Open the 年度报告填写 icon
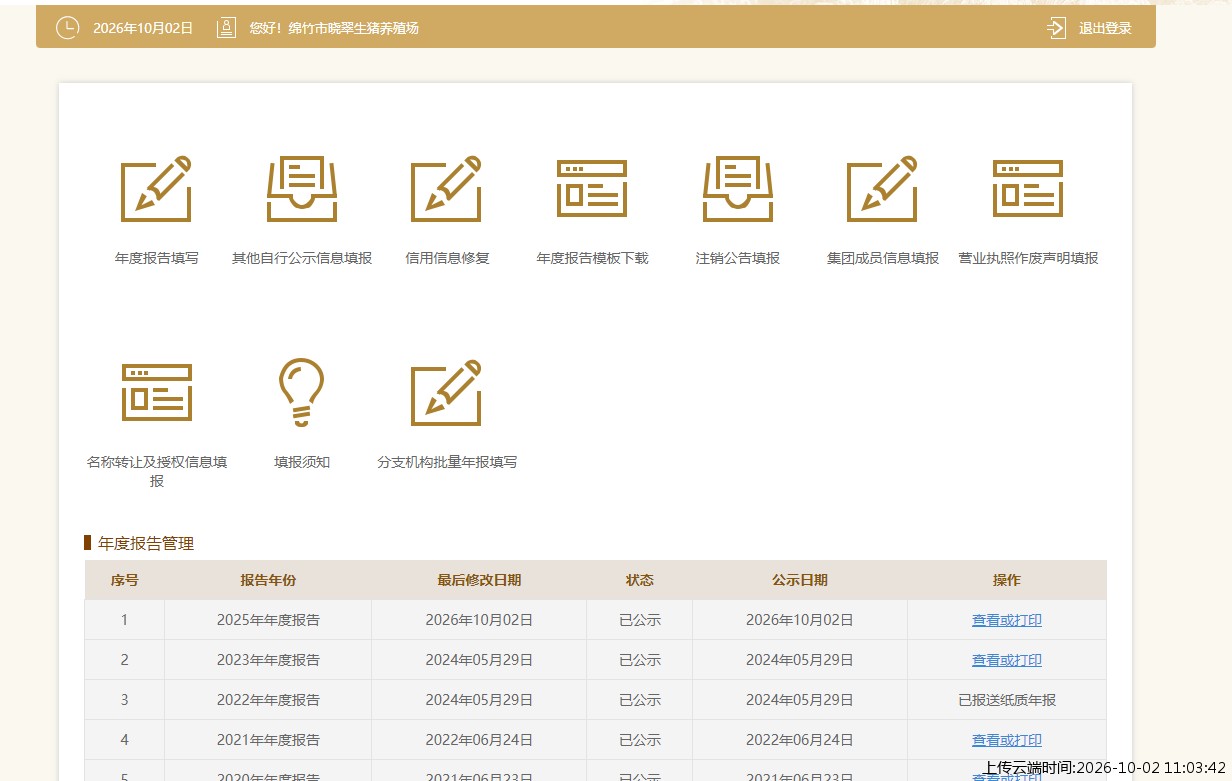The width and height of the screenshot is (1232, 781). [156, 189]
